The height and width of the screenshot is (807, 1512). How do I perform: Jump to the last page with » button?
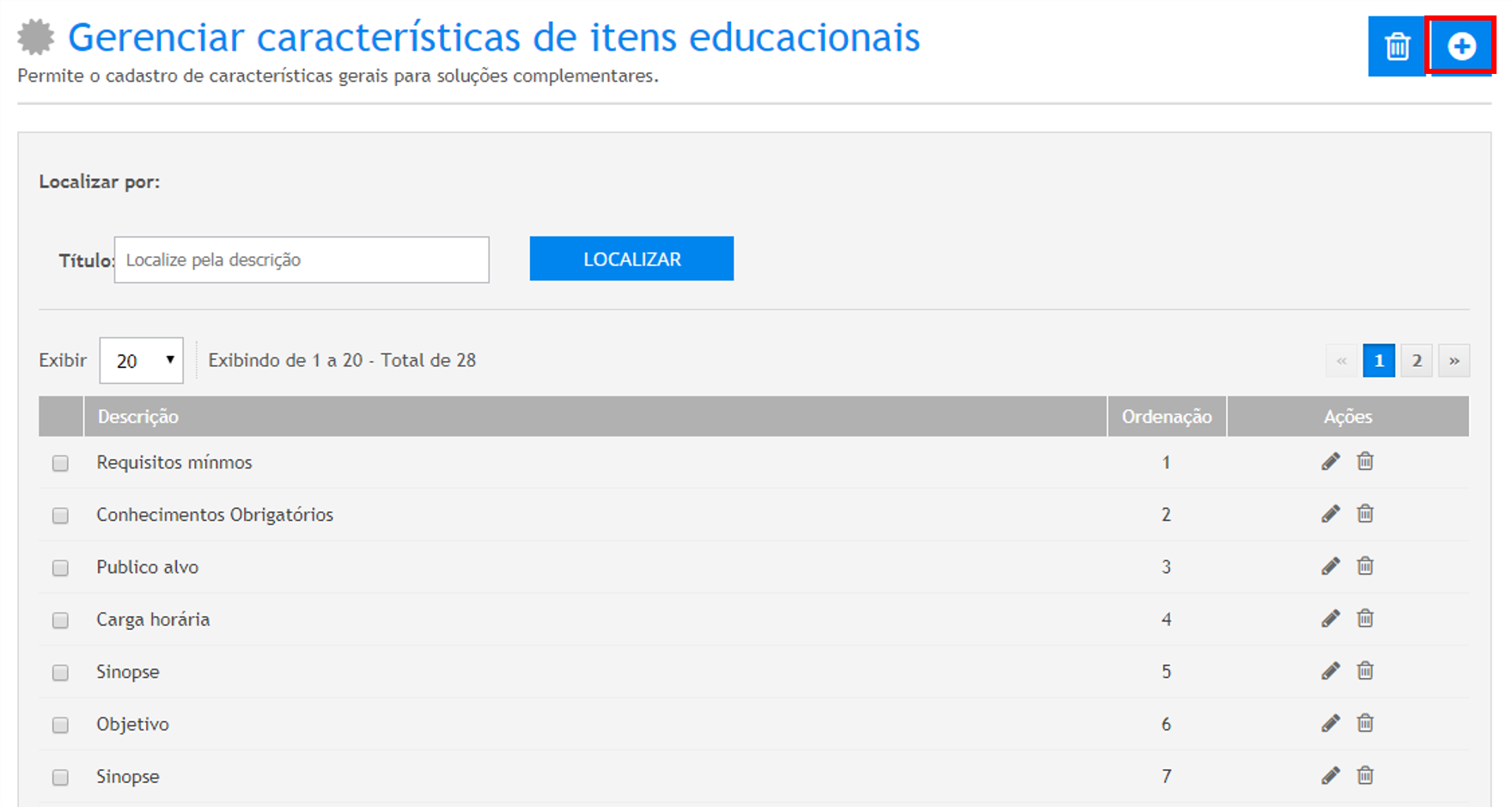click(1454, 361)
